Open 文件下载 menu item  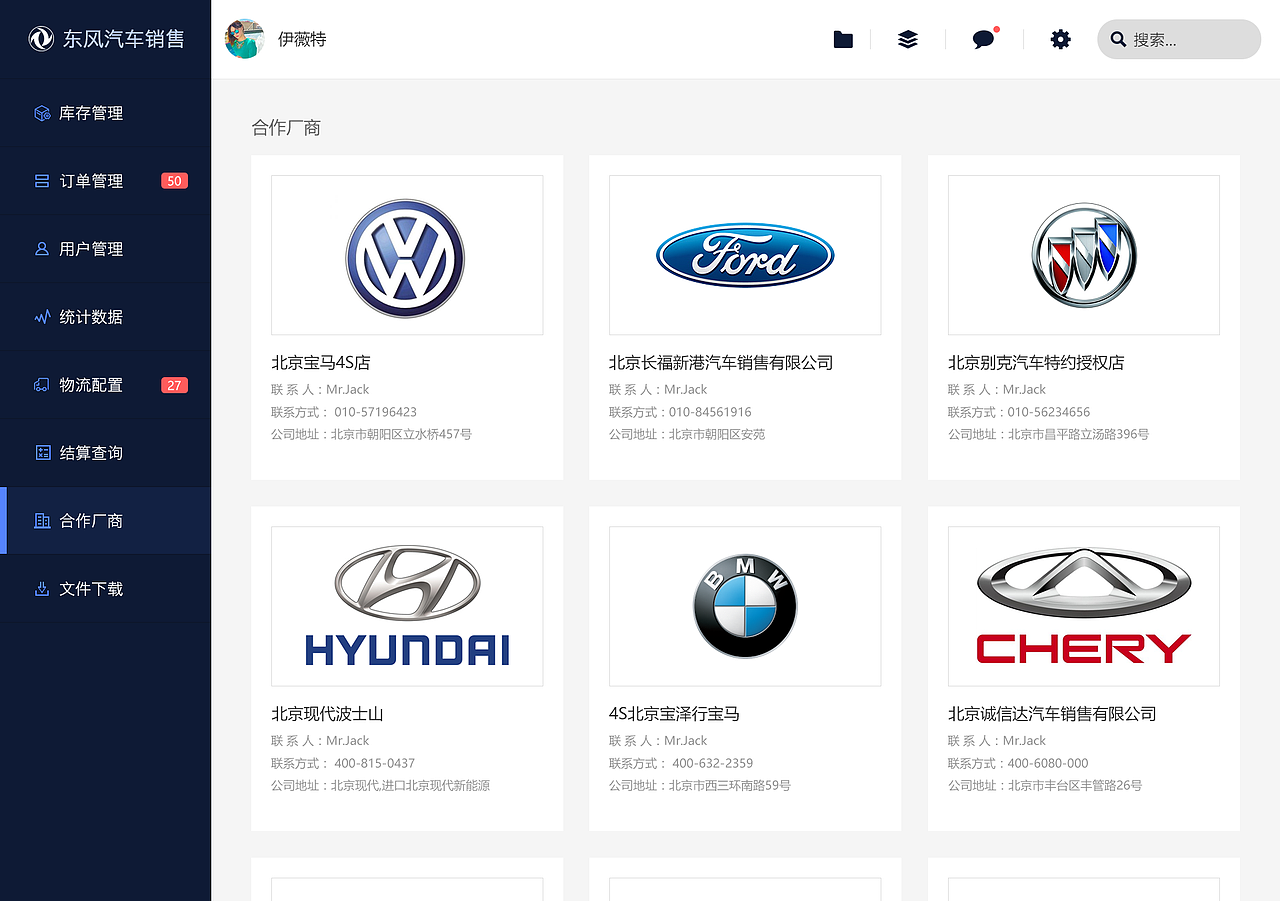pyautogui.click(x=106, y=589)
